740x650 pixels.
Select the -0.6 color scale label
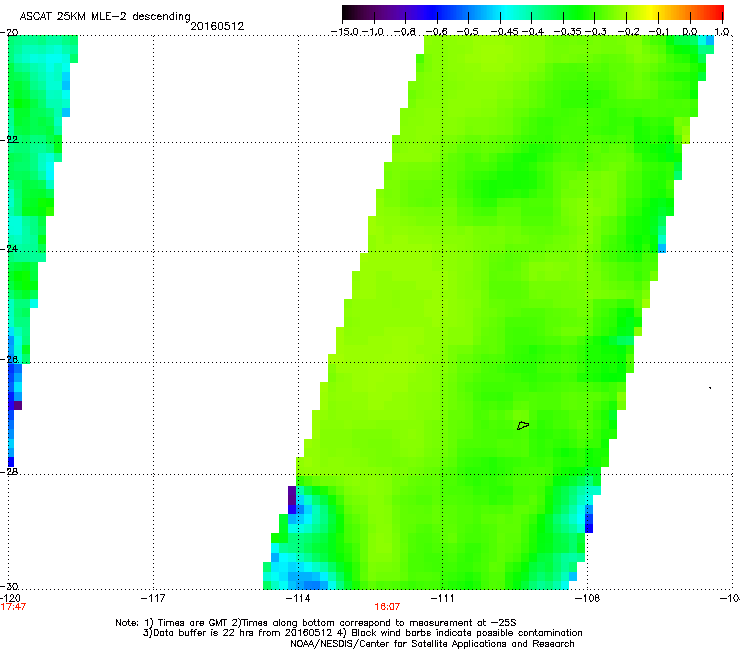click(437, 32)
